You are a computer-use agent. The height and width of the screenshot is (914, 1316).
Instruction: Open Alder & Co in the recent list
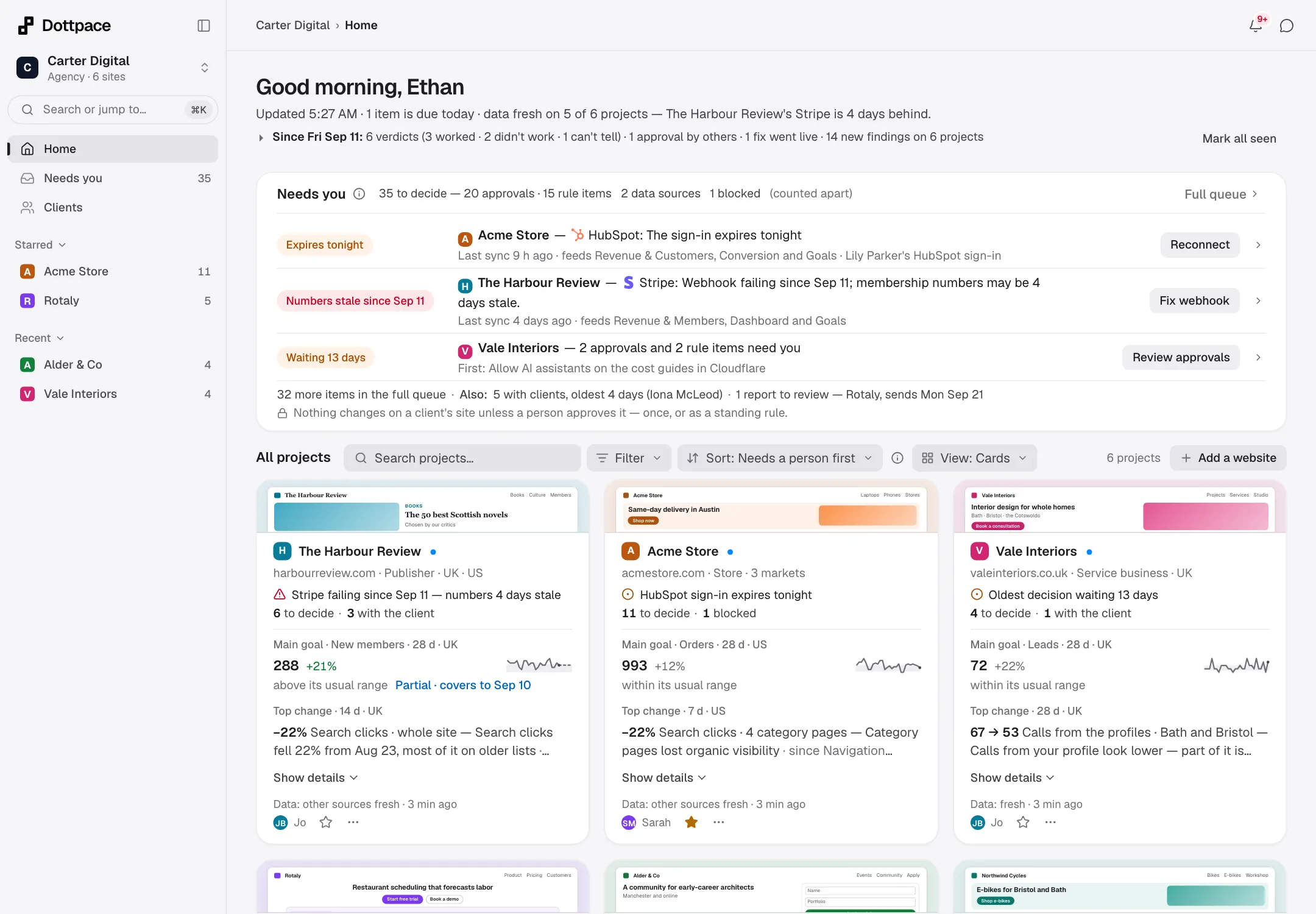pos(113,365)
